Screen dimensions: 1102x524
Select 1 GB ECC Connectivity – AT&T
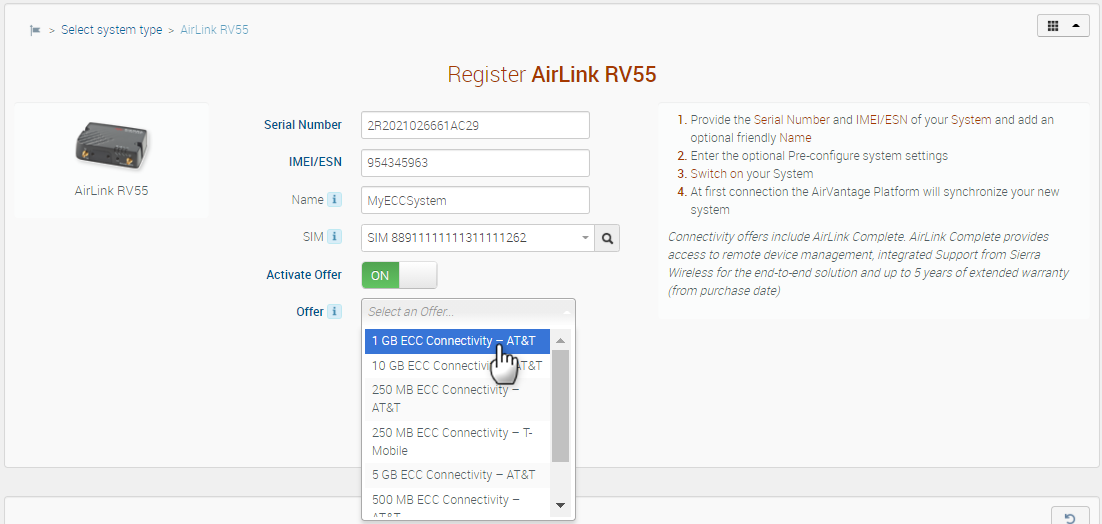[453, 341]
